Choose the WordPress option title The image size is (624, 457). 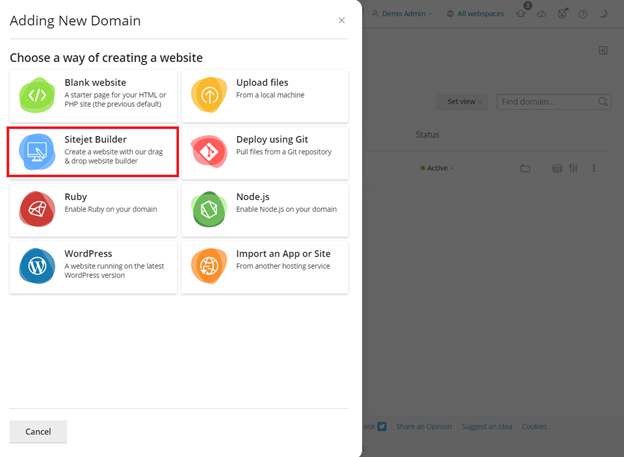pyautogui.click(x=88, y=254)
